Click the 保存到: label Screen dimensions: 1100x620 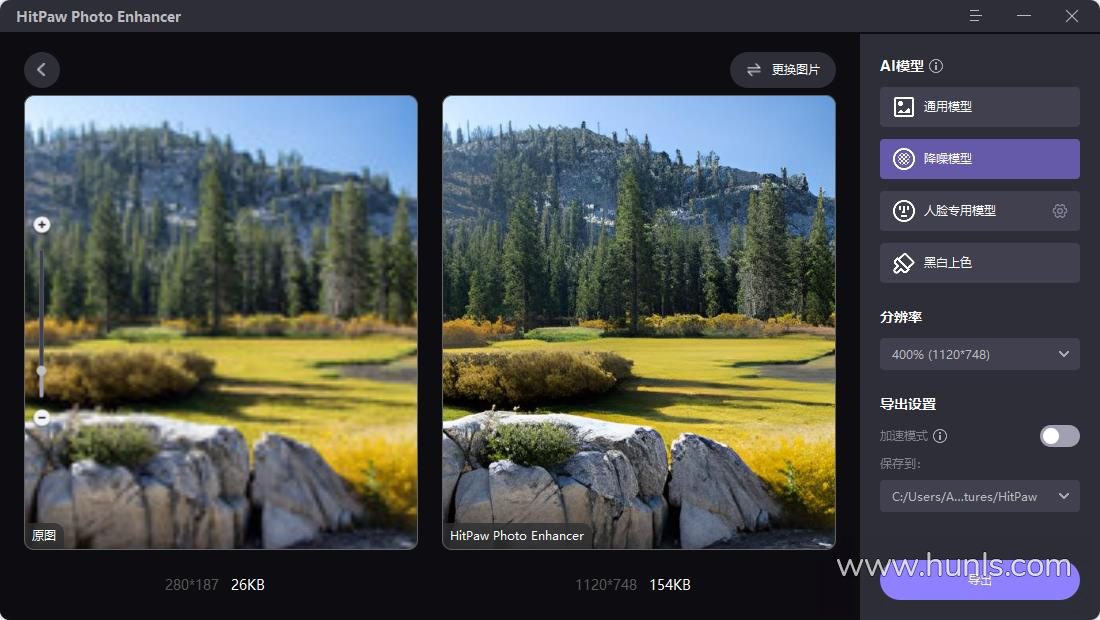coord(900,464)
